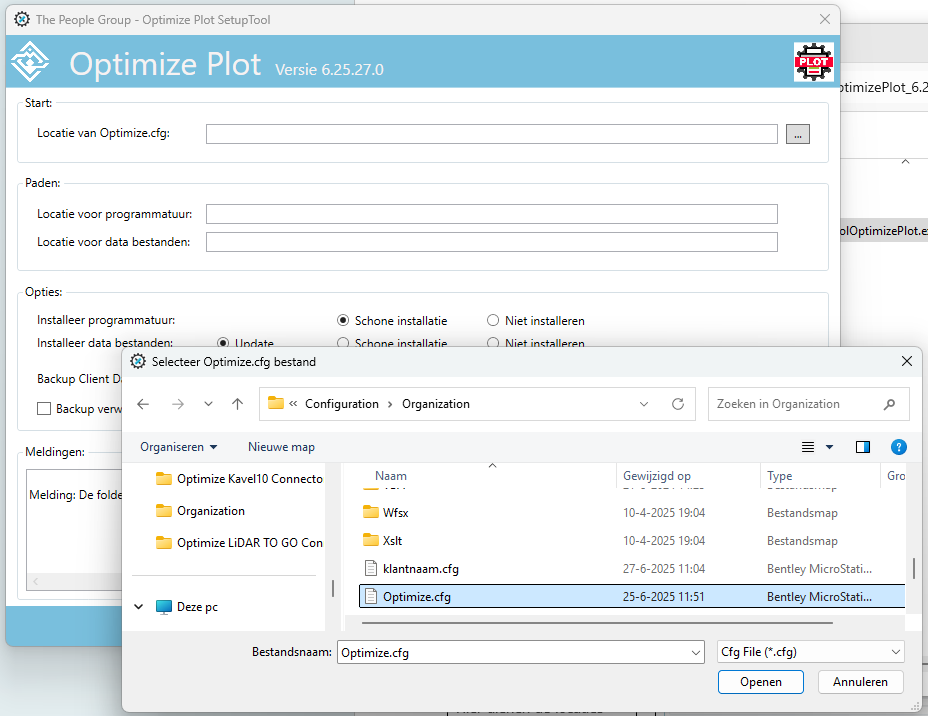The width and height of the screenshot is (928, 716).
Task: Click the 27-6-2025 11:04 date cell
Action: [663, 569]
